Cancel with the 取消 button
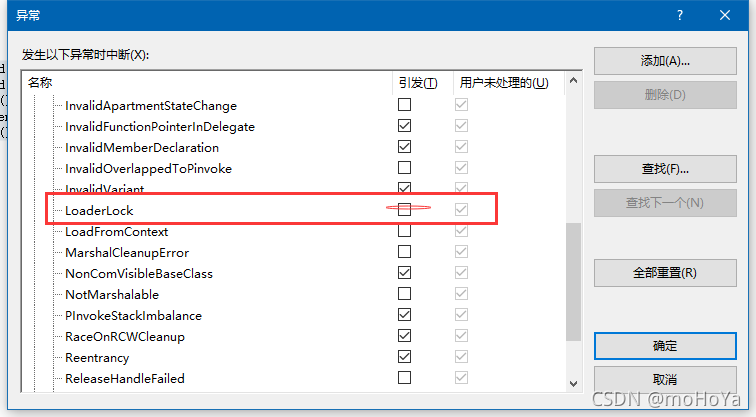756x417 pixels. pyautogui.click(x=665, y=380)
